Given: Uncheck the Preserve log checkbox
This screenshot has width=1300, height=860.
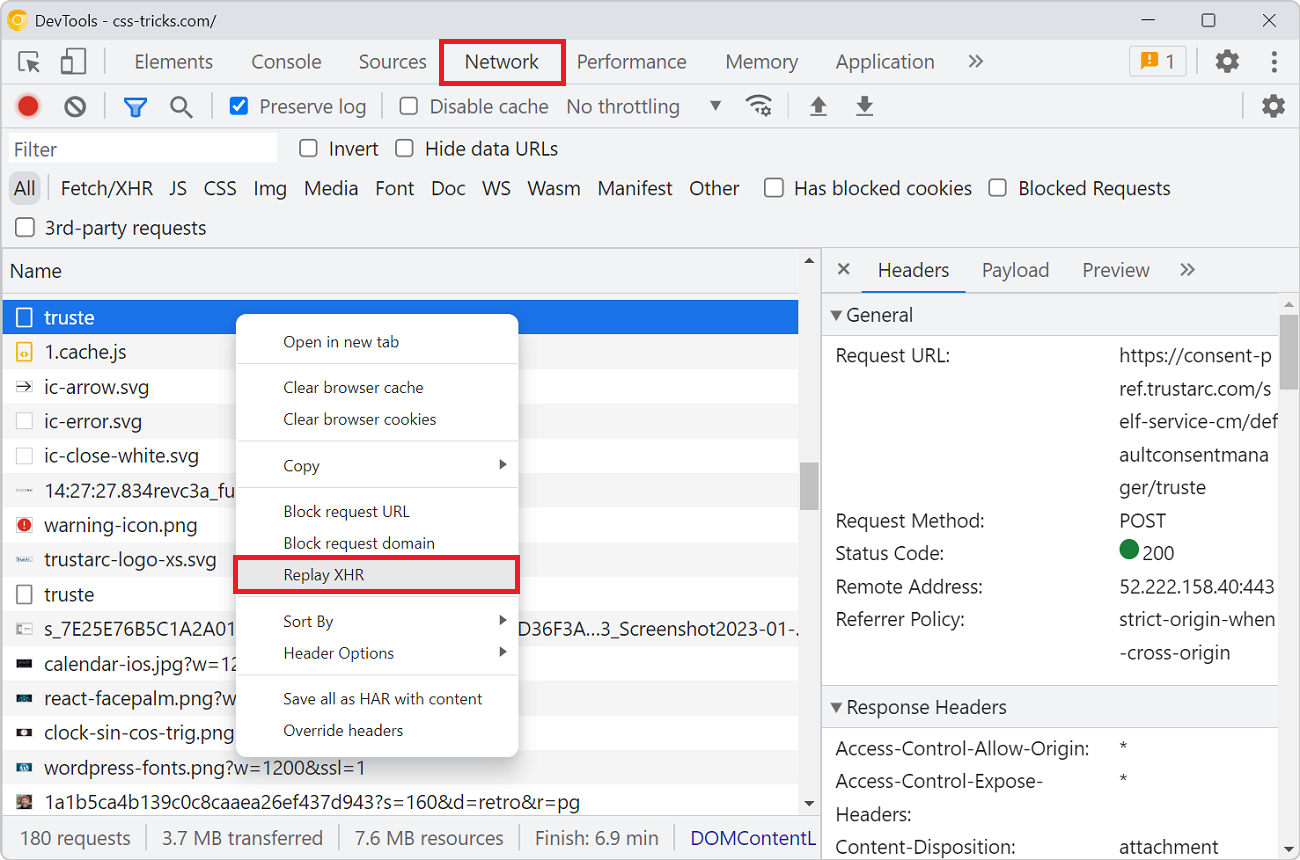Looking at the screenshot, I should click(x=238, y=106).
